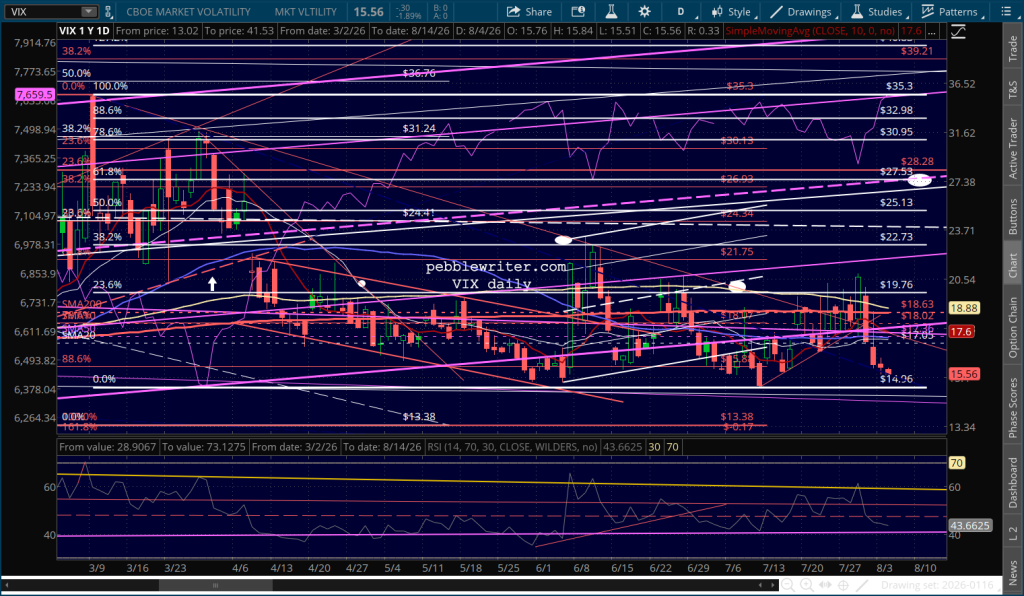1024x596 pixels.
Task: Click the Share button
Action: pyautogui.click(x=529, y=12)
